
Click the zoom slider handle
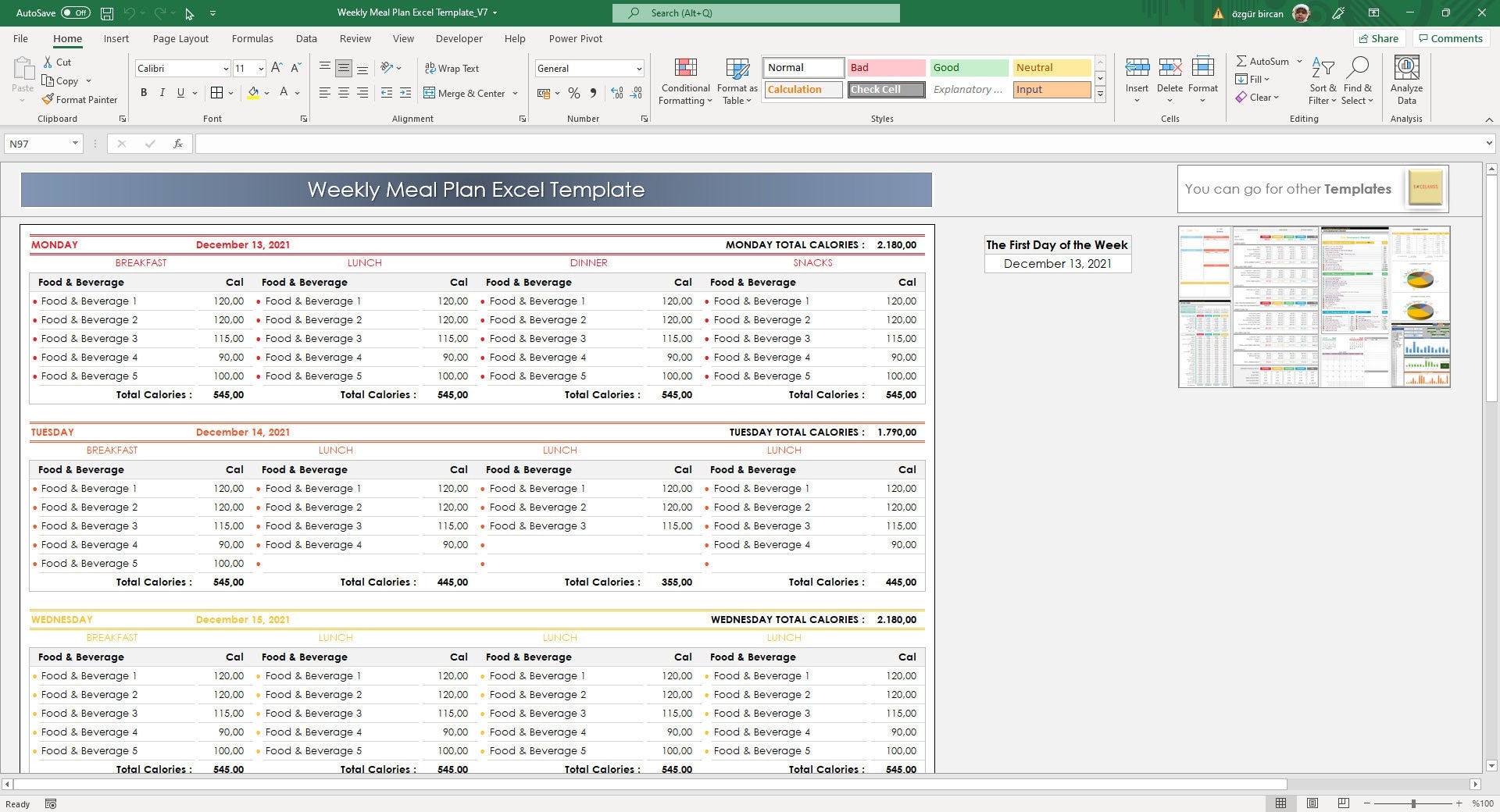click(x=1412, y=803)
